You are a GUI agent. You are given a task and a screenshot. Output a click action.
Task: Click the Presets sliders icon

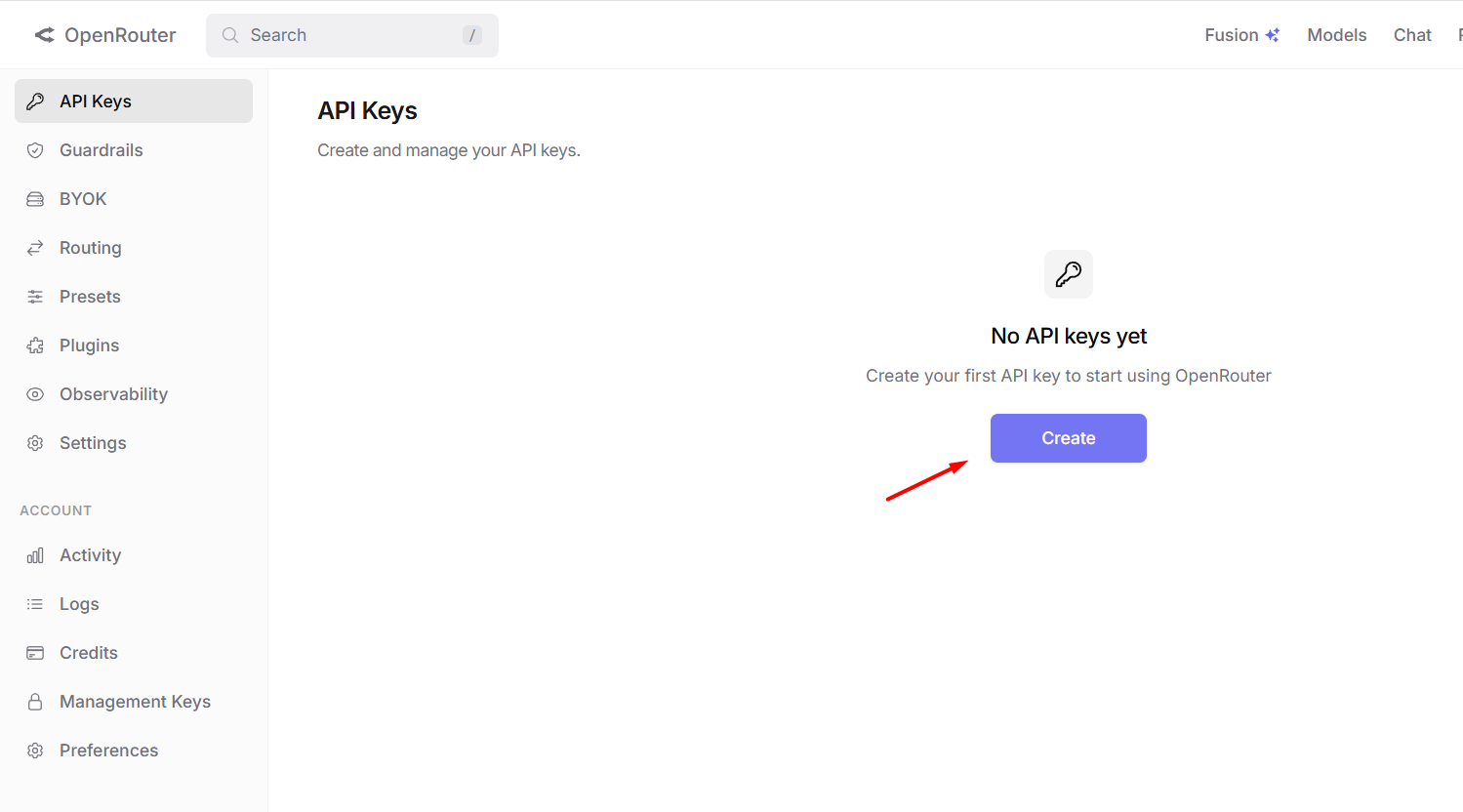[x=35, y=296]
